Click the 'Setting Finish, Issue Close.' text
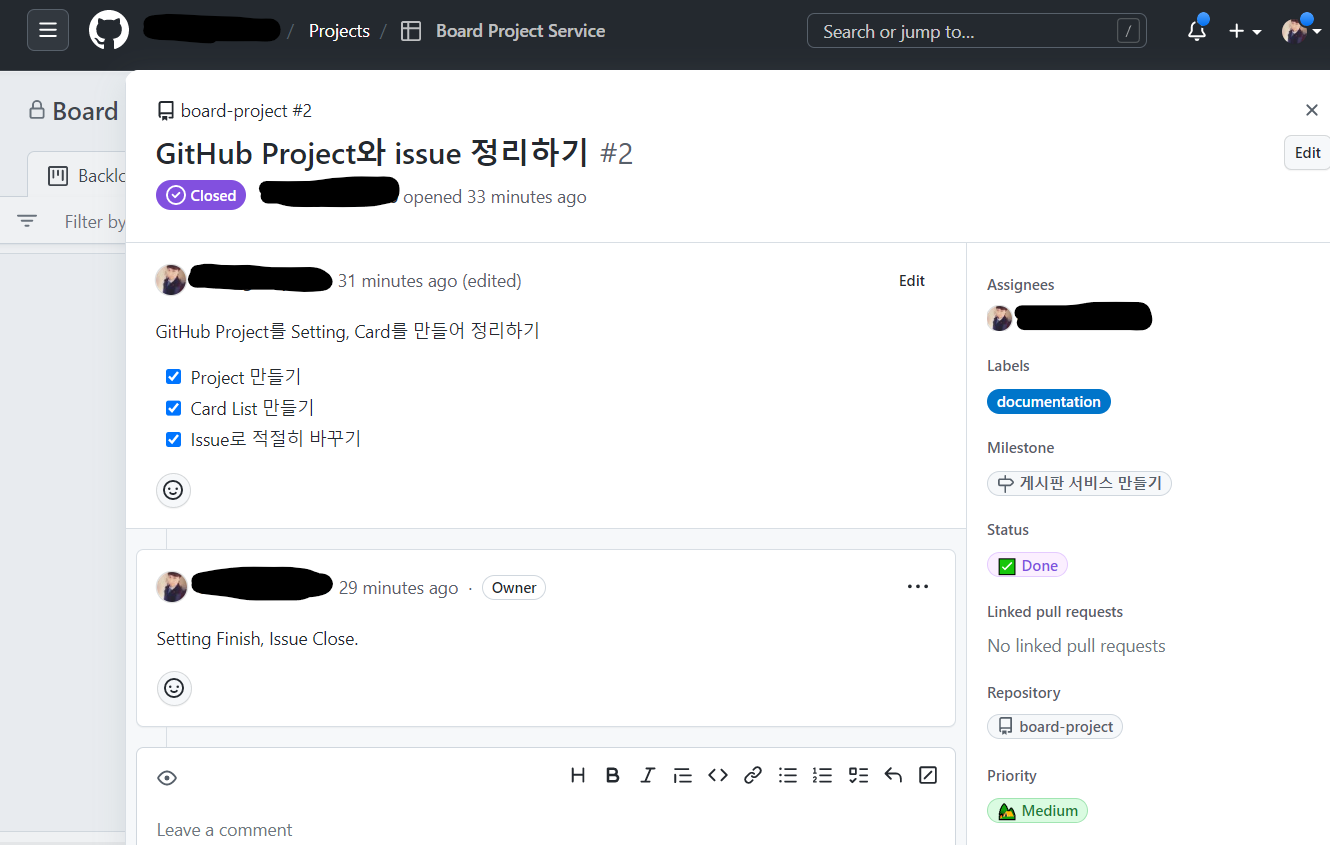This screenshot has height=845, width=1330. click(257, 639)
